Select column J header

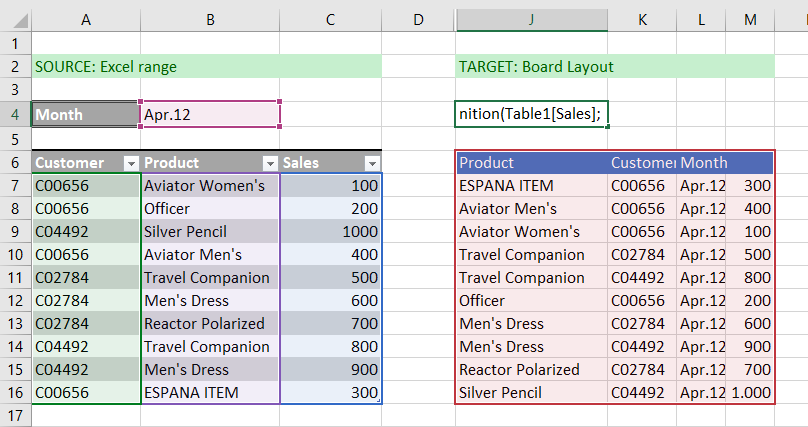coord(531,20)
